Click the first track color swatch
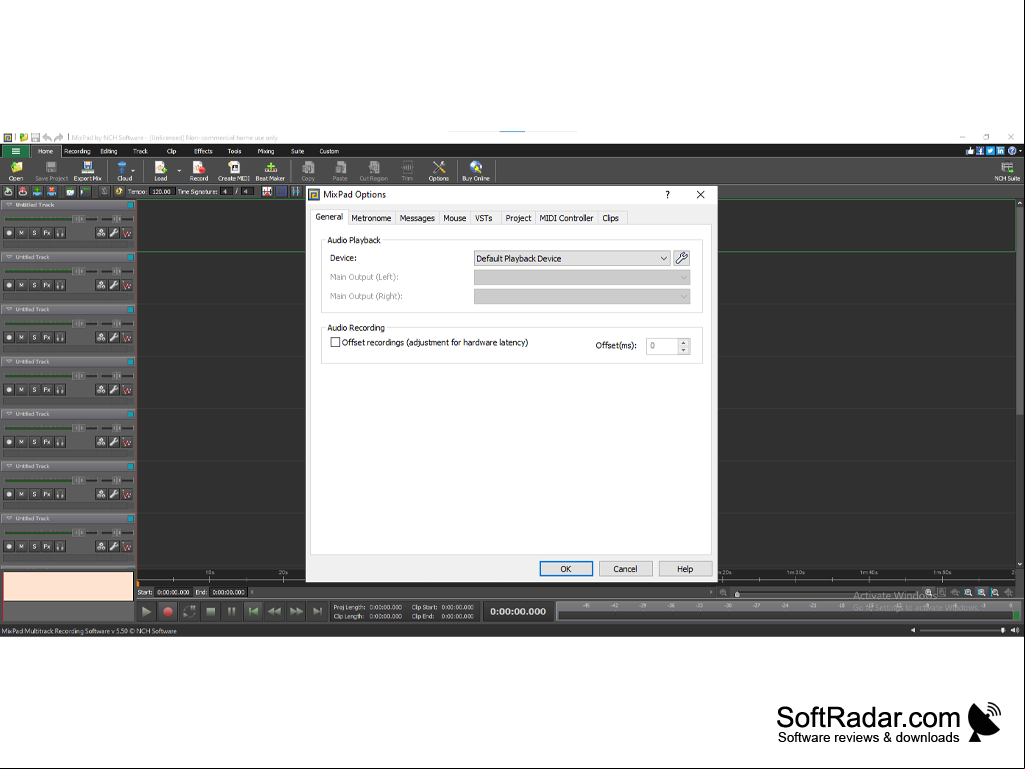 click(x=131, y=205)
